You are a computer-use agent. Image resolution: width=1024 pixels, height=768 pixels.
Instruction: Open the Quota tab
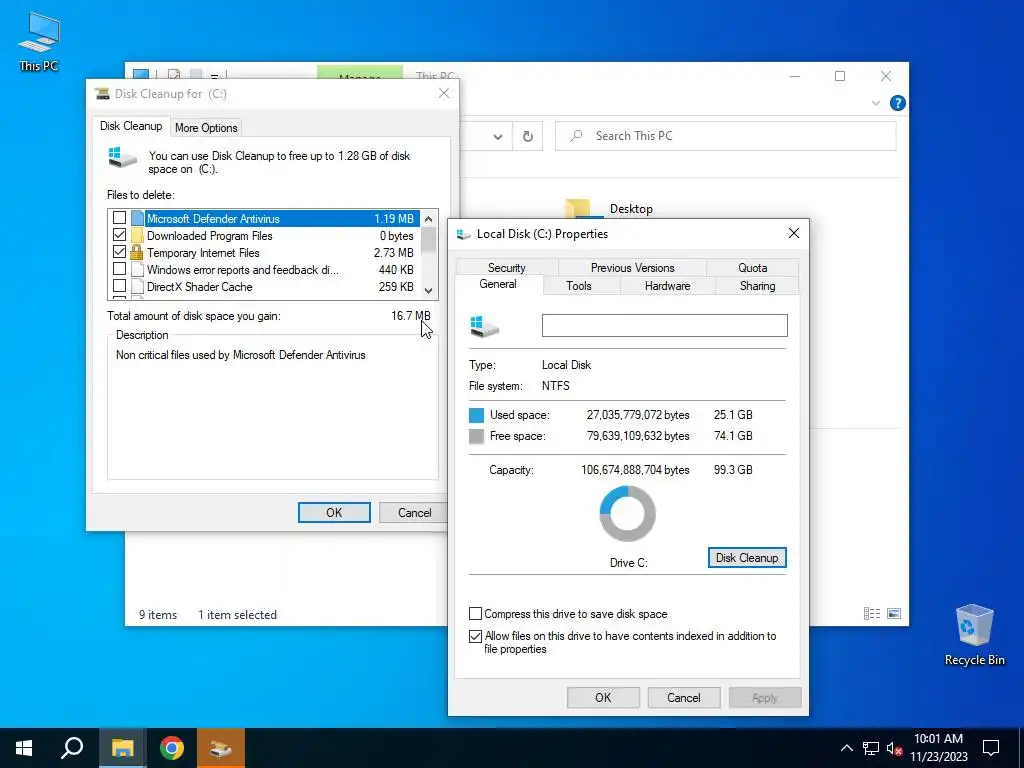pos(752,268)
